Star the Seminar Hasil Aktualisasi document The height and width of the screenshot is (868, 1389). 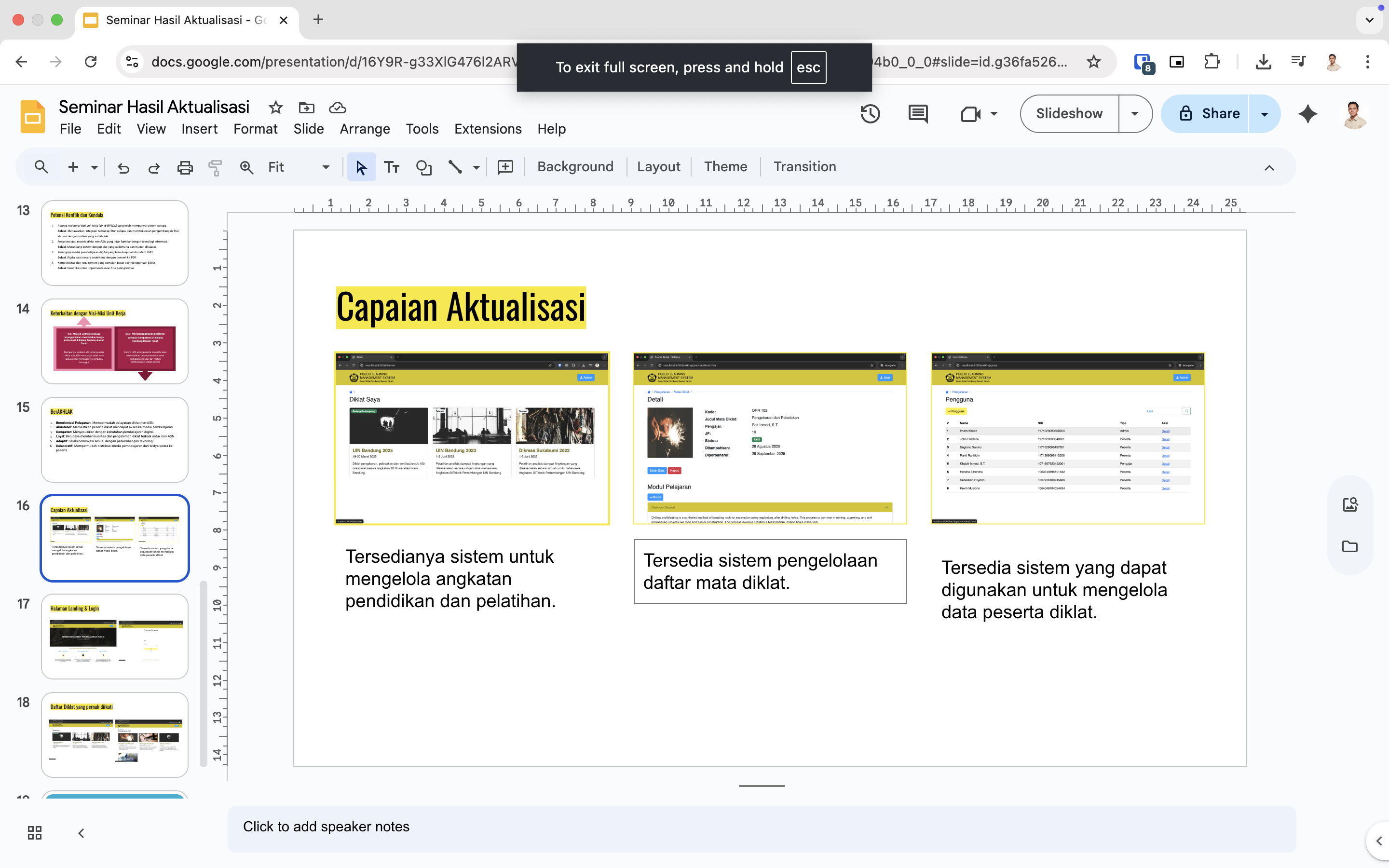[x=275, y=108]
